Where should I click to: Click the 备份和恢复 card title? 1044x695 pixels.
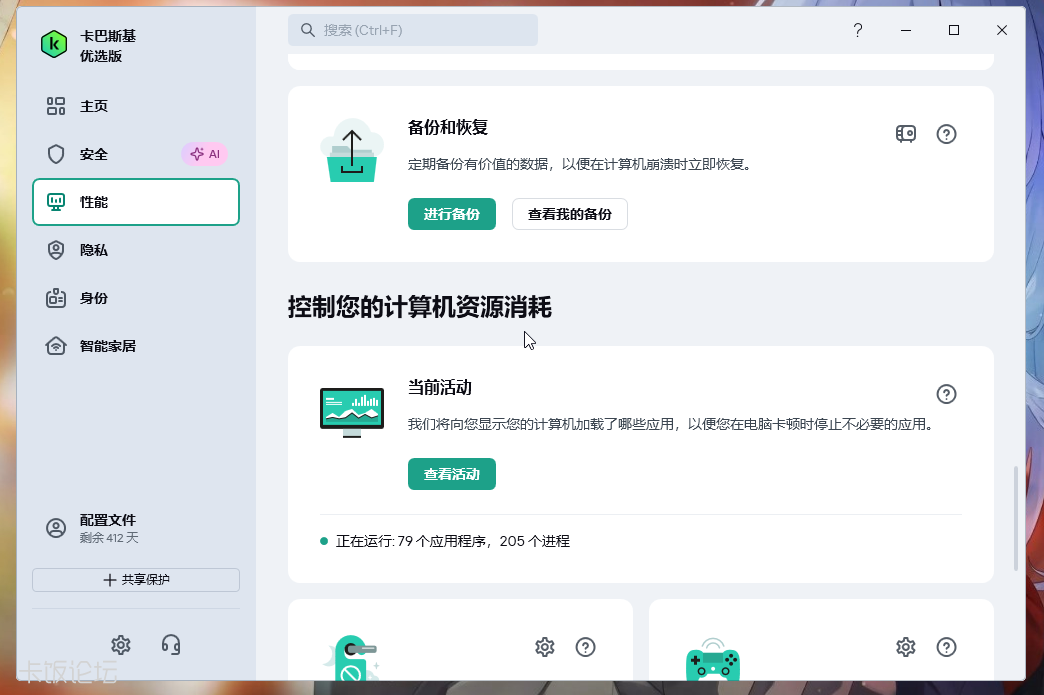click(447, 127)
